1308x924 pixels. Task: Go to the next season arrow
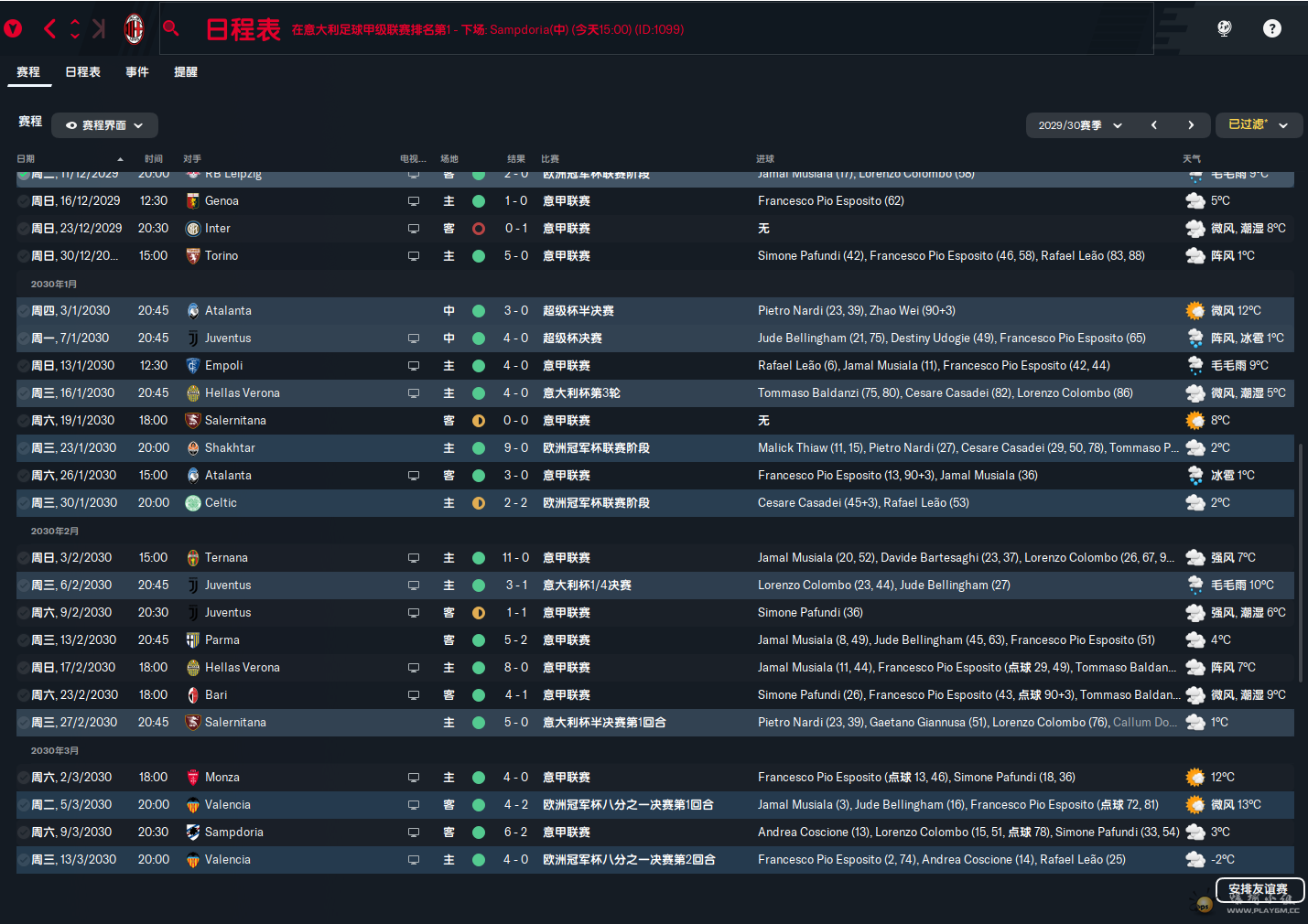[1191, 125]
